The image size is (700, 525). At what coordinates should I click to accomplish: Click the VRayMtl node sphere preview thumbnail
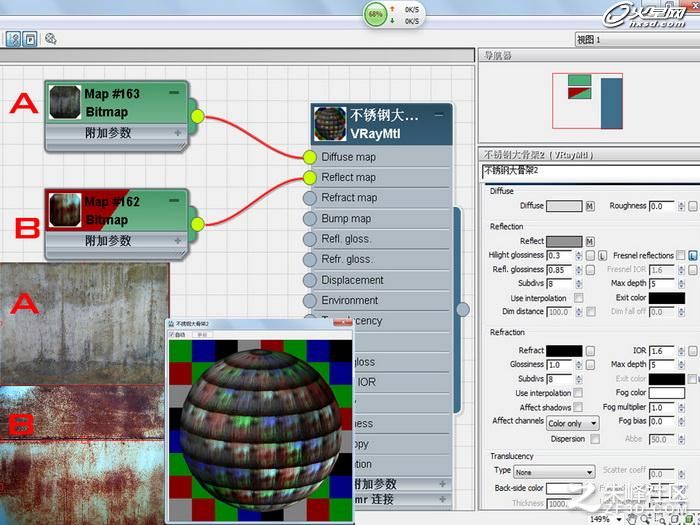330,124
